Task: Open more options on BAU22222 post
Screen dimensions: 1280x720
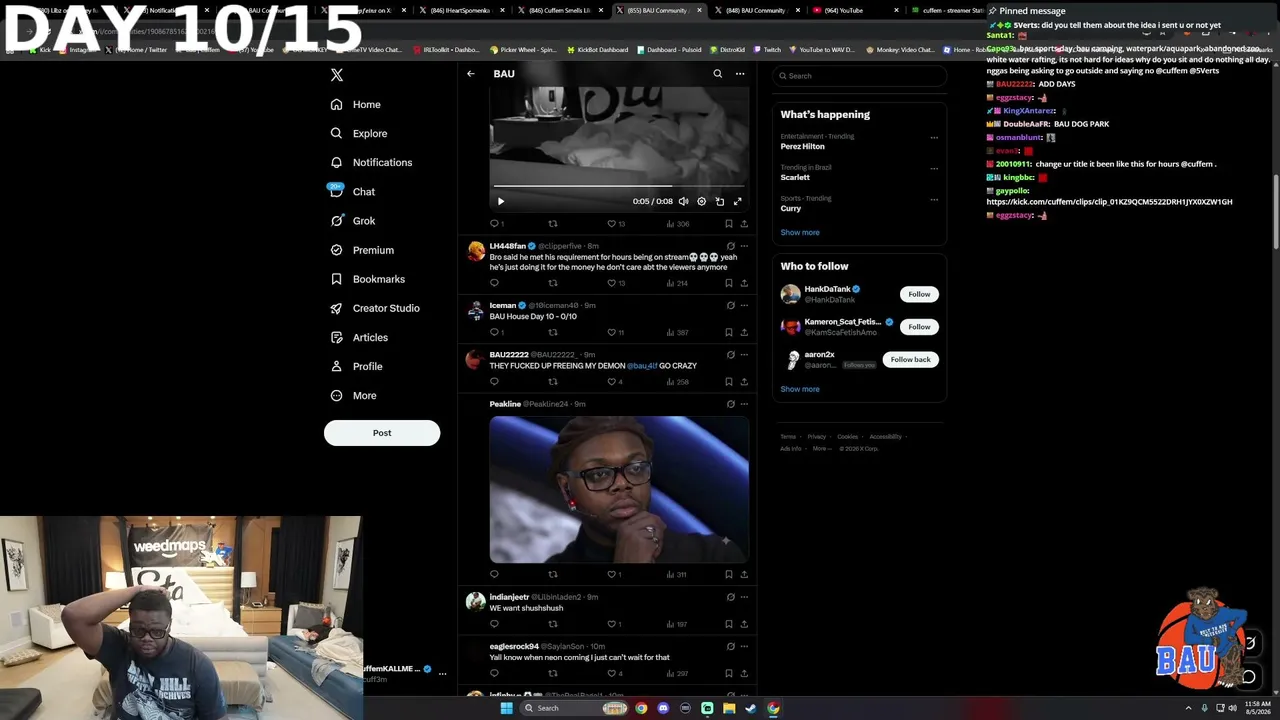Action: coord(743,354)
